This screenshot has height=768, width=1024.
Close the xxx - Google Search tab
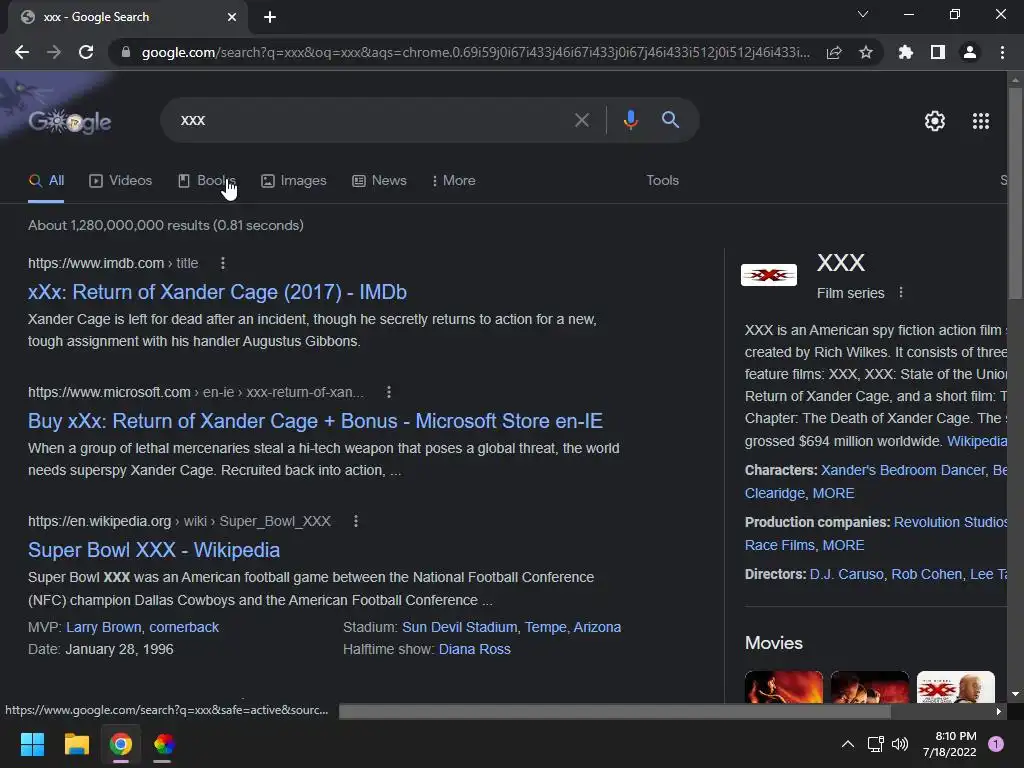point(232,17)
